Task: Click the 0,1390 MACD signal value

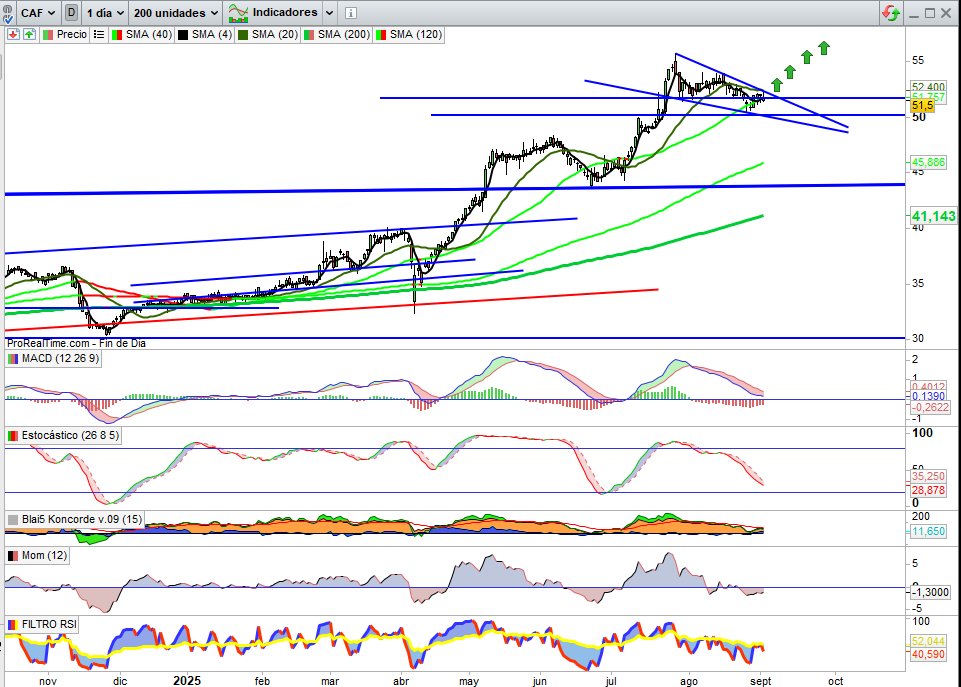Action: [x=929, y=397]
